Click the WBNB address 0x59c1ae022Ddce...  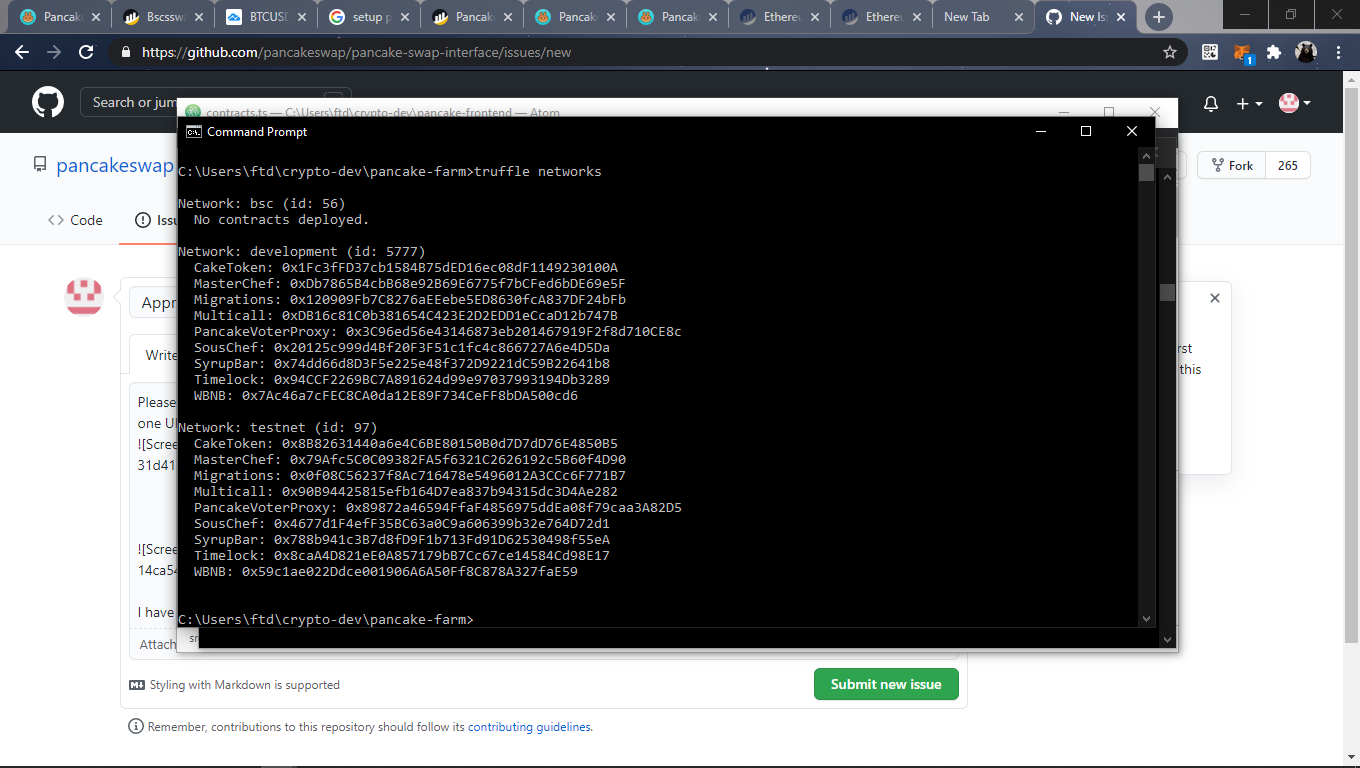(x=410, y=572)
